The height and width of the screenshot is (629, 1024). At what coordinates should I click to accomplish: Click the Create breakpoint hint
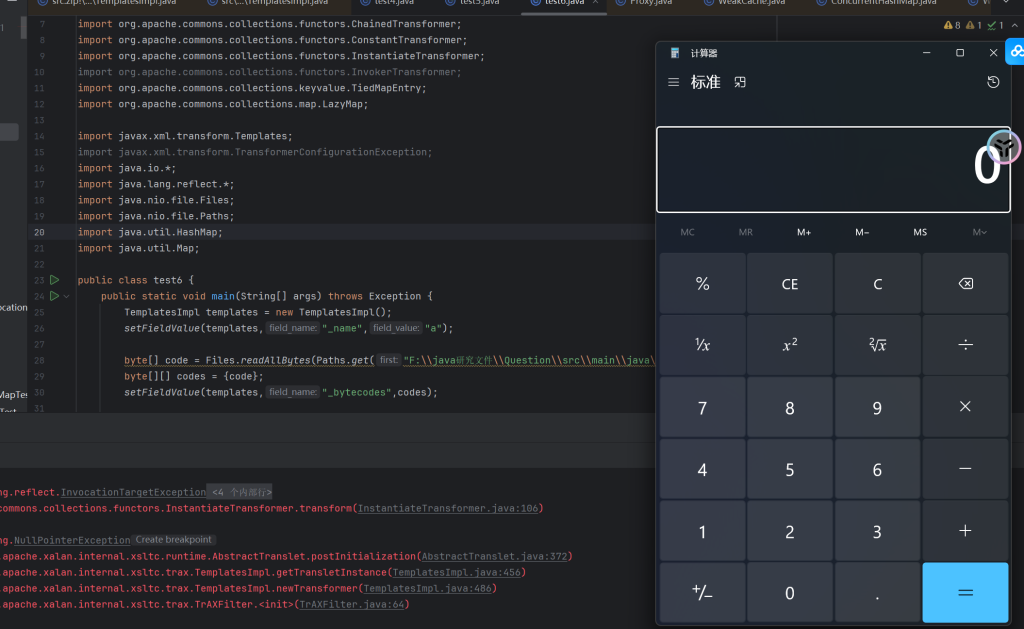pos(174,540)
